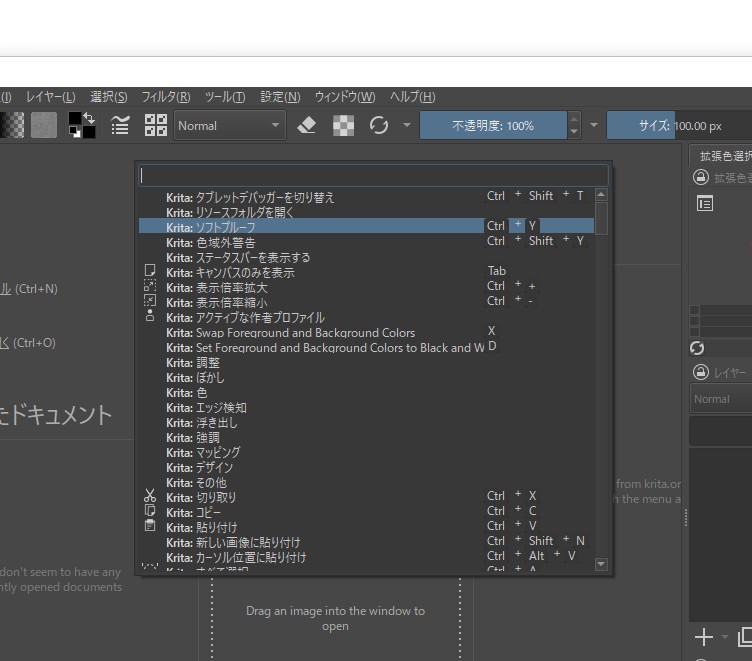Open the brush presets grid icon
Viewport: 752px width, 661px height.
coord(156,126)
